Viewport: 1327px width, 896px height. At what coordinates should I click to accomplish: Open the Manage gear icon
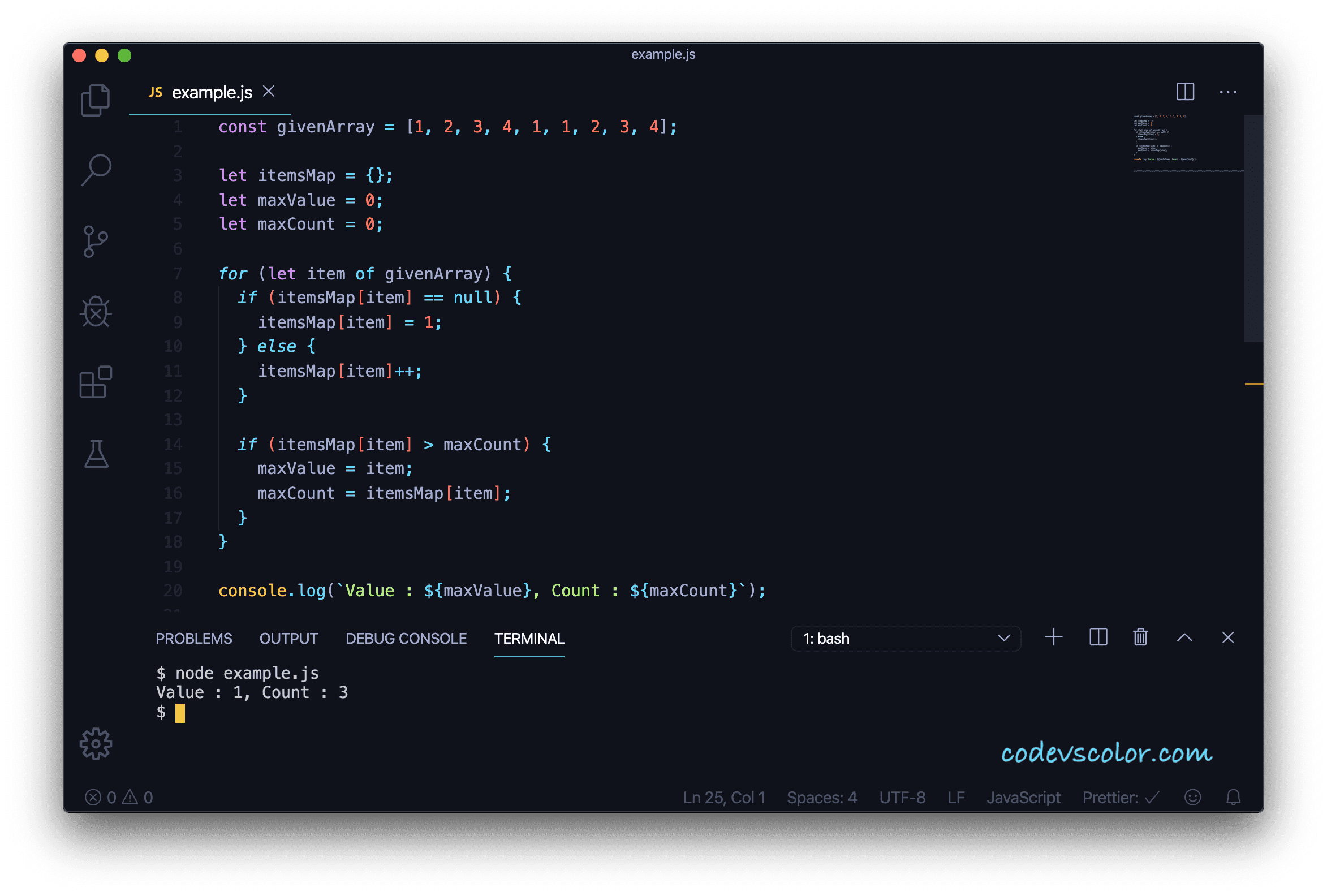pos(96,743)
